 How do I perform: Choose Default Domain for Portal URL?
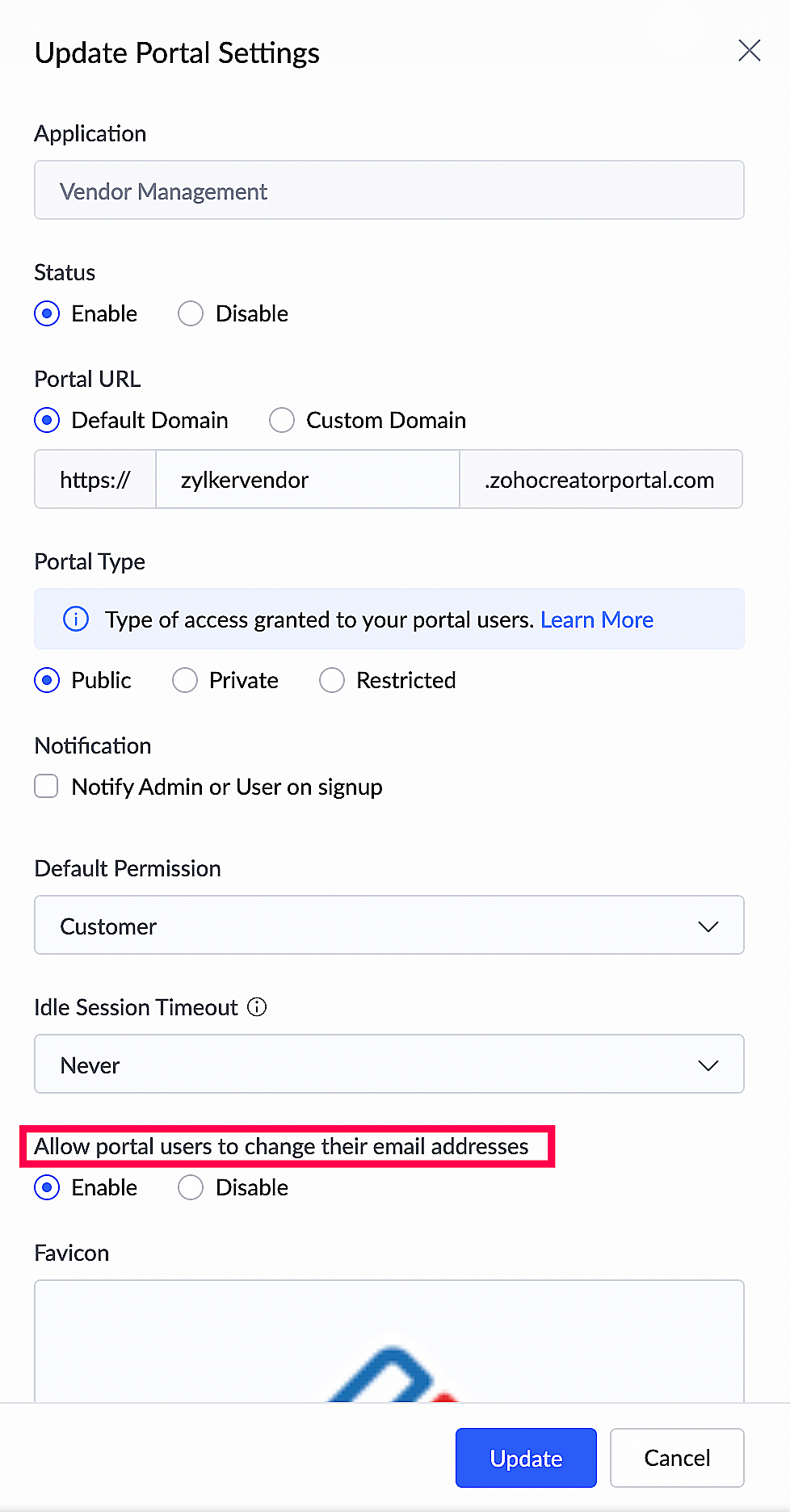click(x=48, y=420)
